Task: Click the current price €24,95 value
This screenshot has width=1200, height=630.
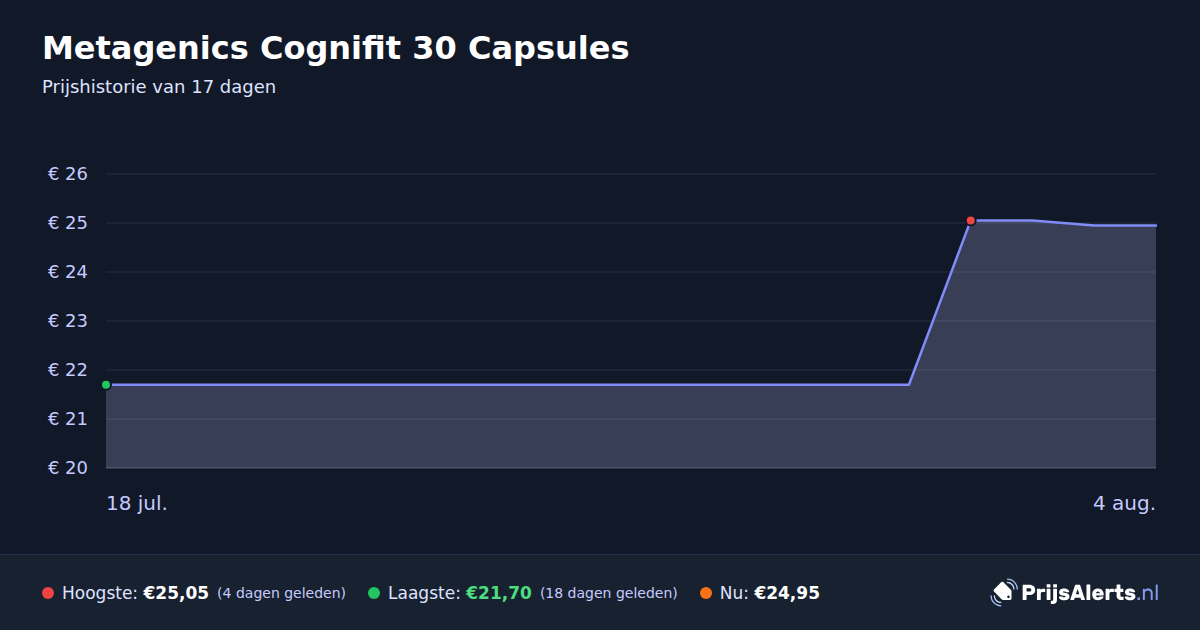Action: point(787,593)
